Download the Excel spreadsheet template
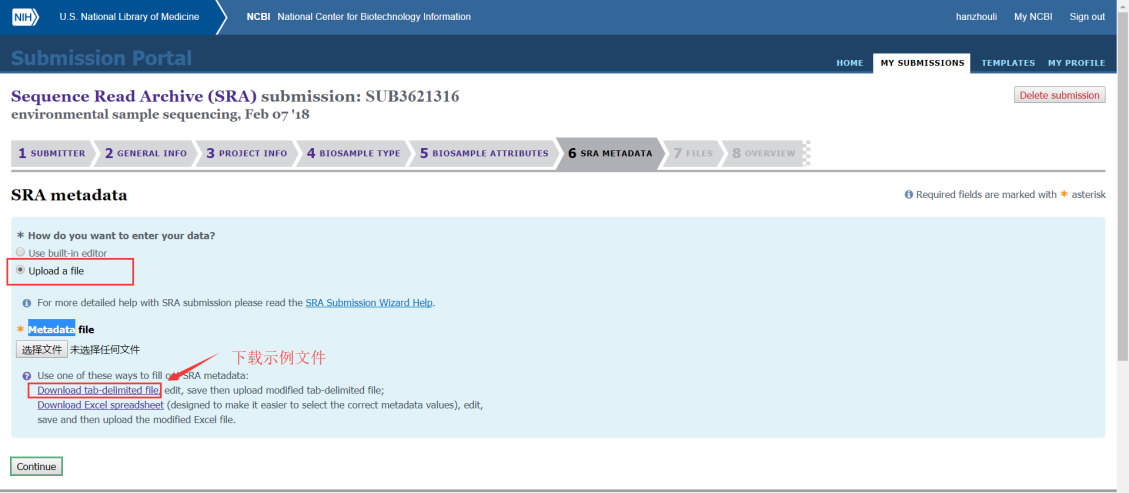The height and width of the screenshot is (493, 1129). (x=100, y=405)
